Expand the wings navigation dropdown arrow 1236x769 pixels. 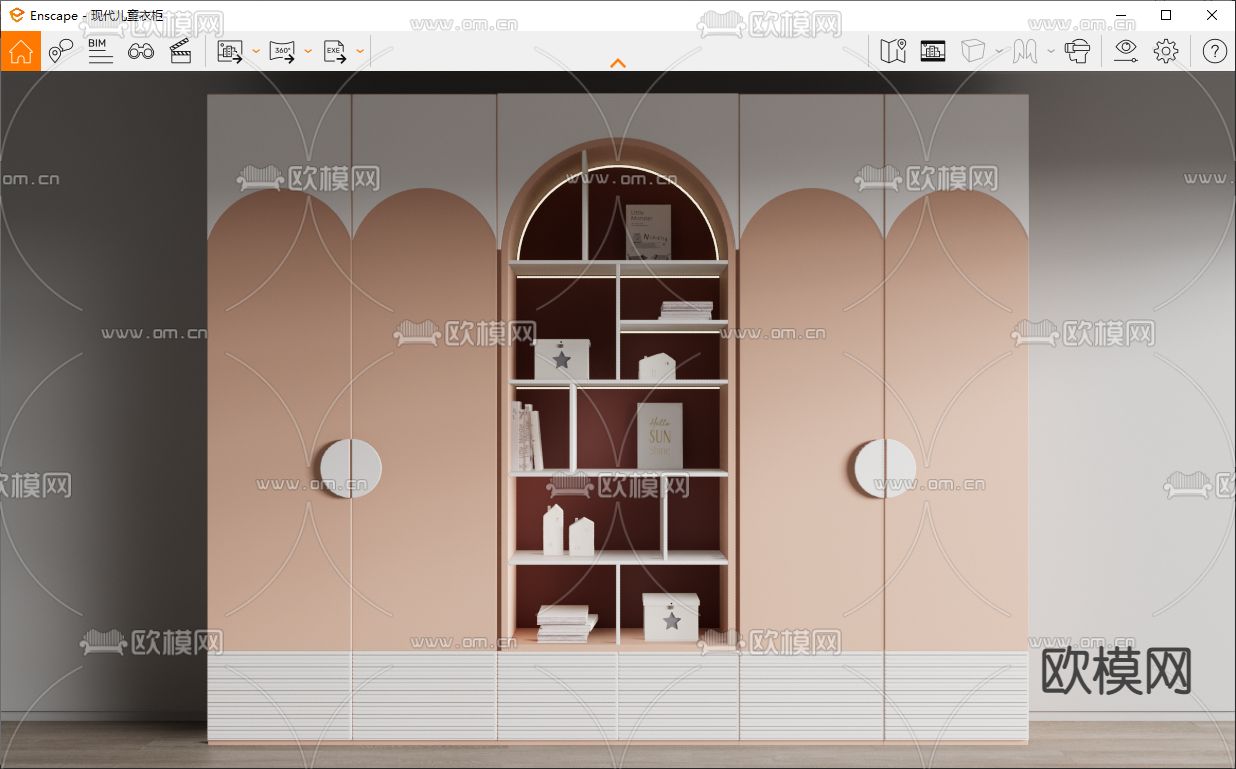click(x=1051, y=51)
